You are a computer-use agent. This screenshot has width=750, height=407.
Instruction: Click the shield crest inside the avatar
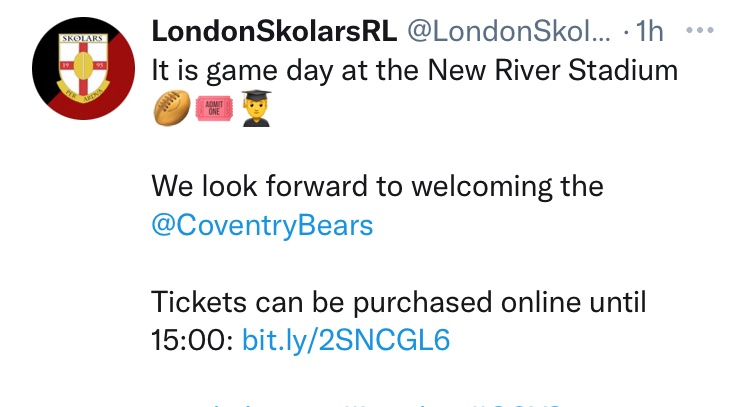[83, 66]
